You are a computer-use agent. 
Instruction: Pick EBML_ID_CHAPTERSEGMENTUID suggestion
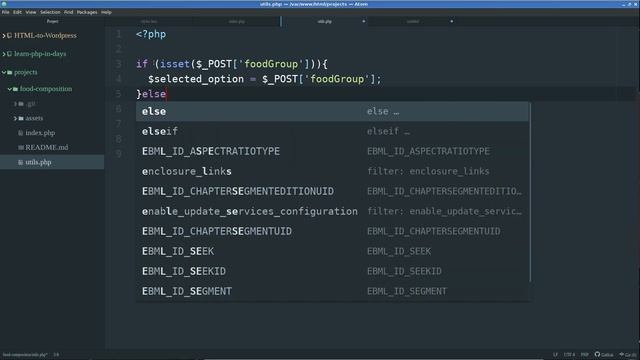click(x=332, y=231)
